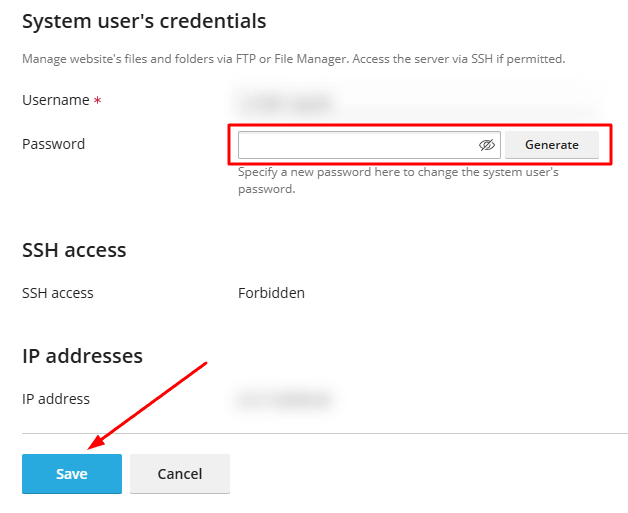Select the System user's credentials heading
Screen dimensions: 628x513
144,21
